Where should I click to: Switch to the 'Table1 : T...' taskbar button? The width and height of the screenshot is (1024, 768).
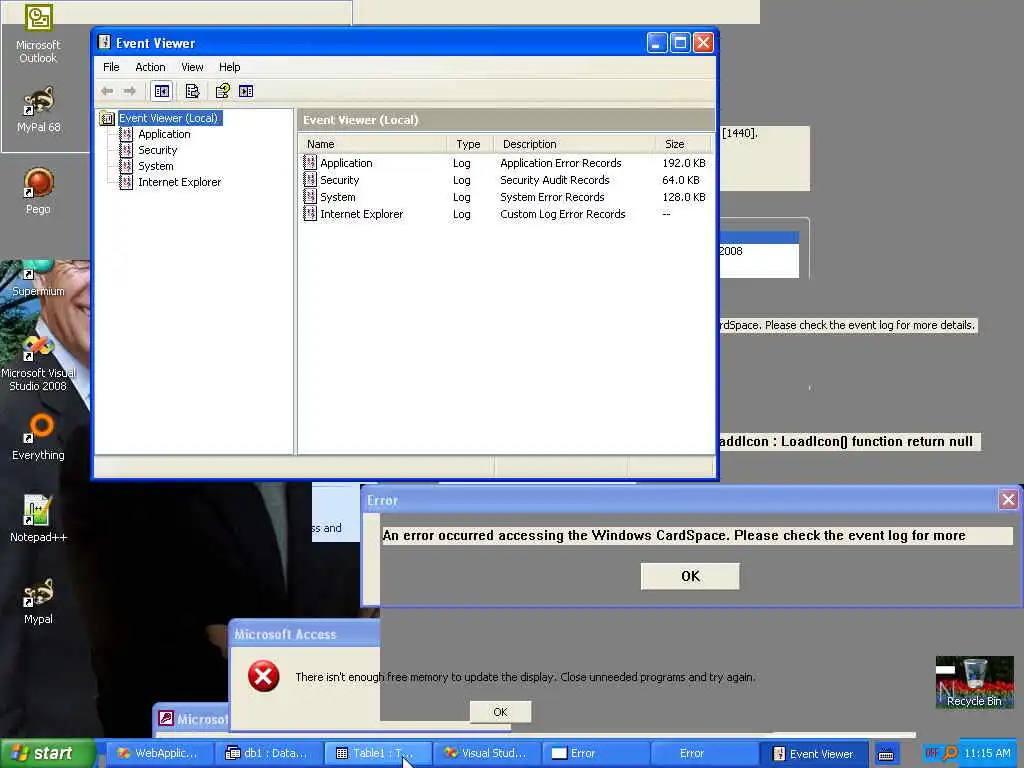click(x=378, y=754)
